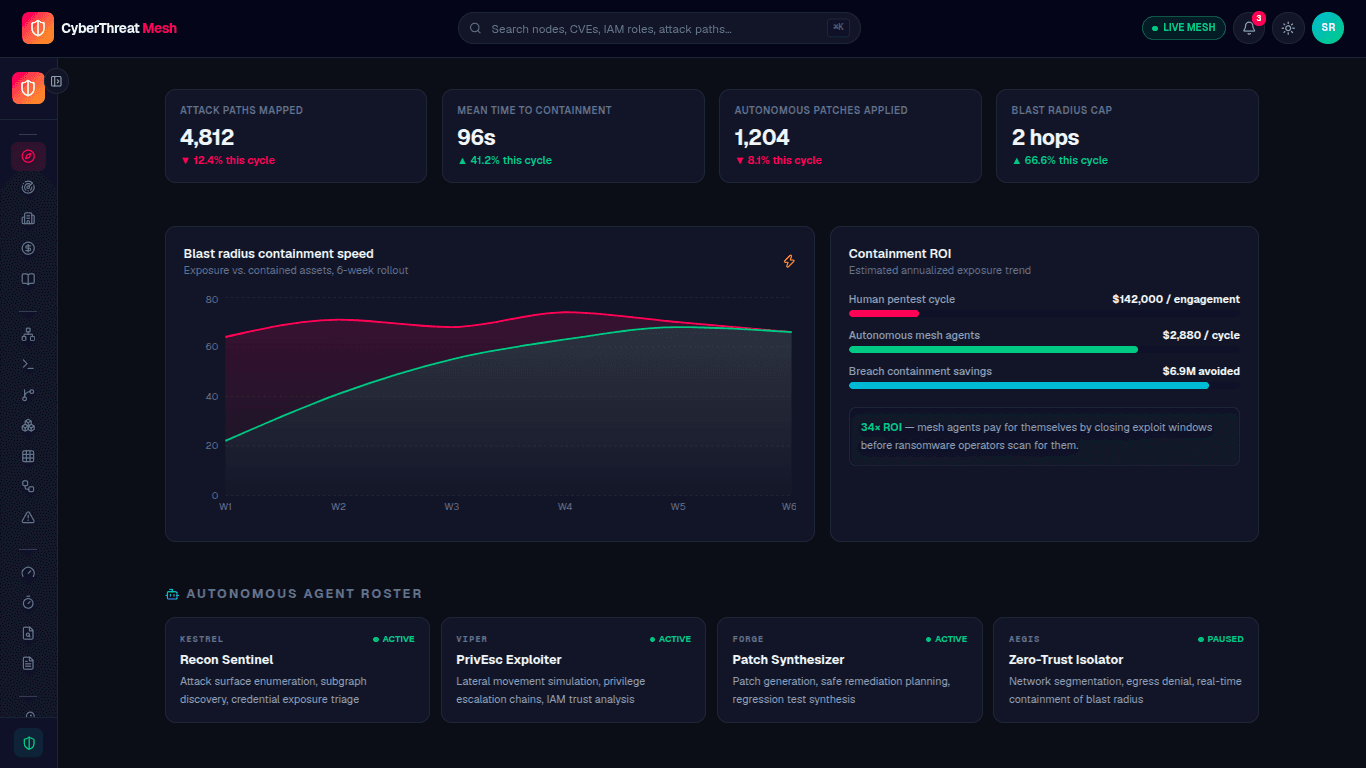Open the stopwatch timer icon in sidebar

point(28,602)
